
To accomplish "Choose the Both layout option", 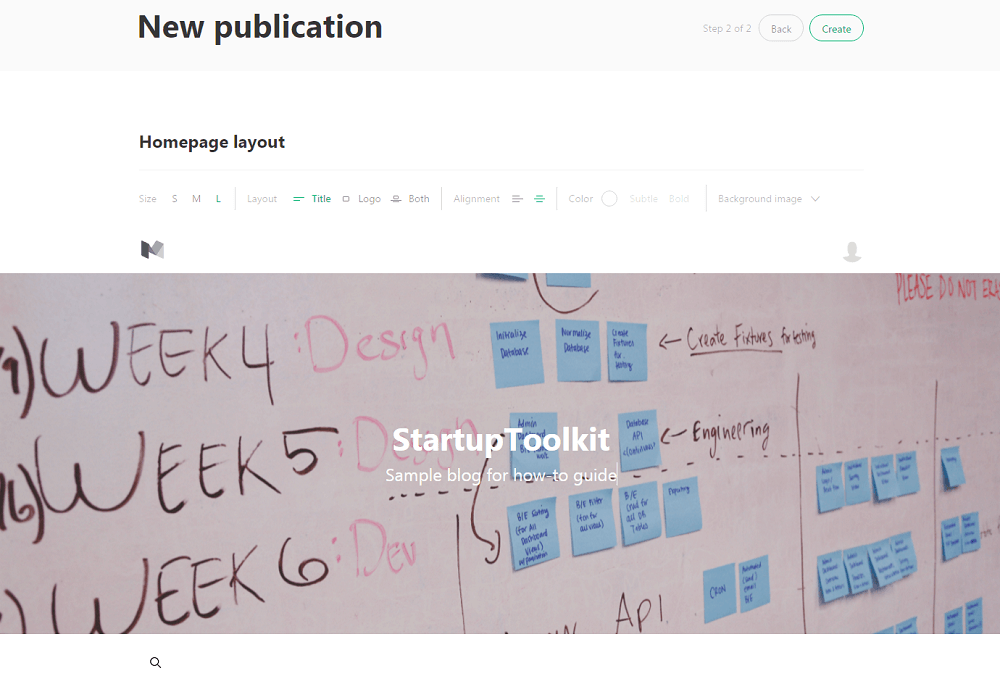I will pos(410,199).
